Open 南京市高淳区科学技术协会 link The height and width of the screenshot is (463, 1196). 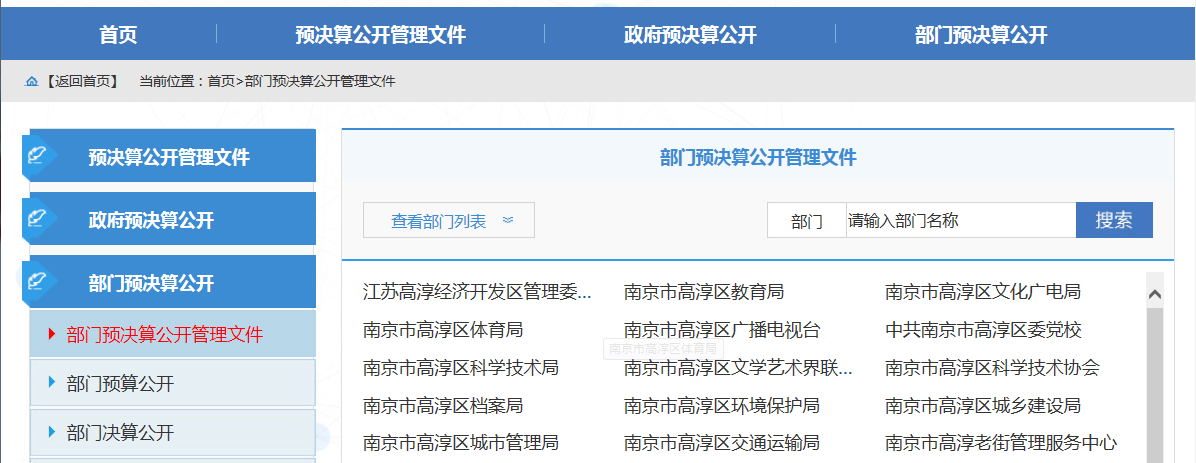[992, 368]
